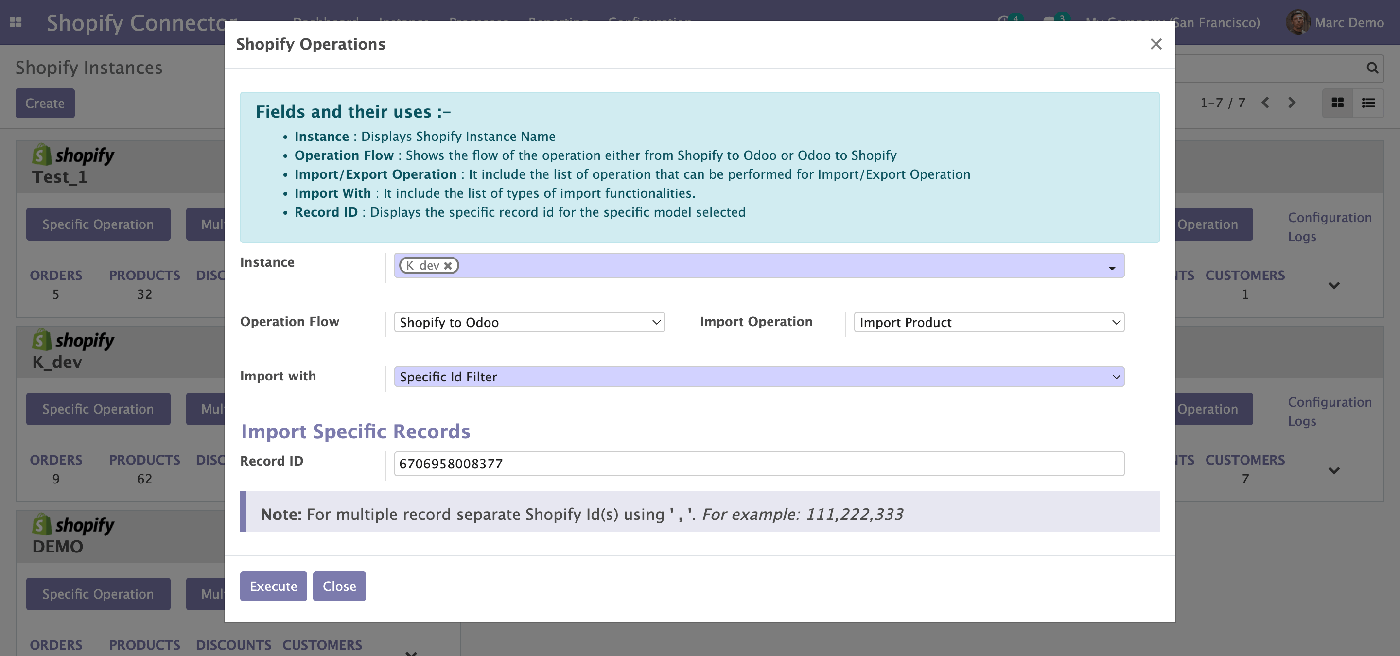The height and width of the screenshot is (656, 1400).
Task: Click the Test_1 card PRODUCTS count of 32
Action: click(144, 294)
